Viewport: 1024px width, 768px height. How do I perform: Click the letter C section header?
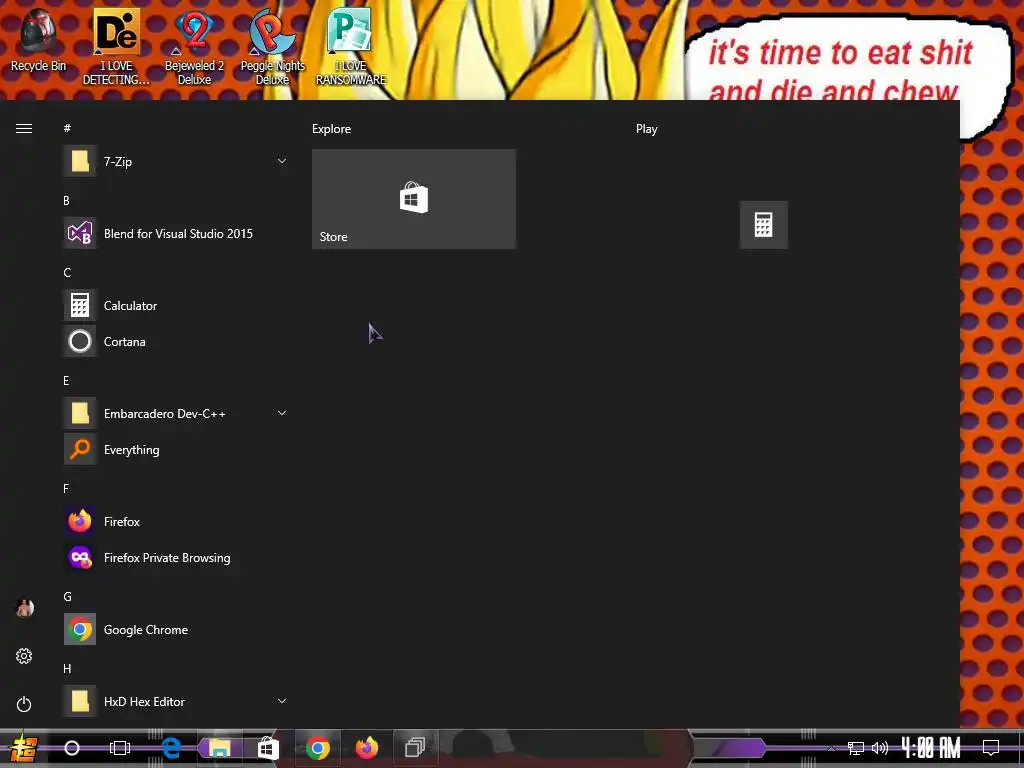click(x=67, y=272)
